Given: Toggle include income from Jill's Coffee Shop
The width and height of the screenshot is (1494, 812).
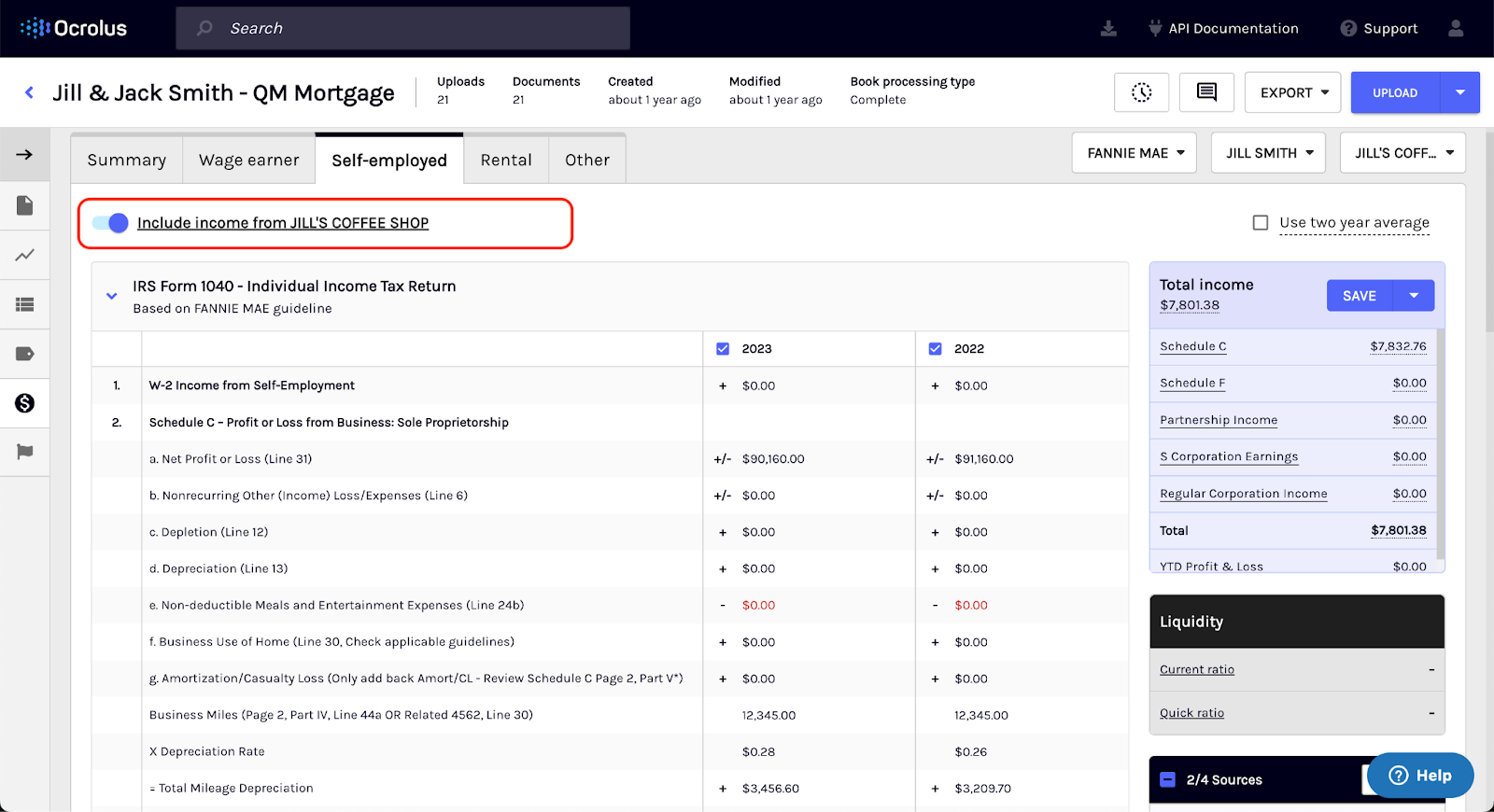Looking at the screenshot, I should point(111,223).
